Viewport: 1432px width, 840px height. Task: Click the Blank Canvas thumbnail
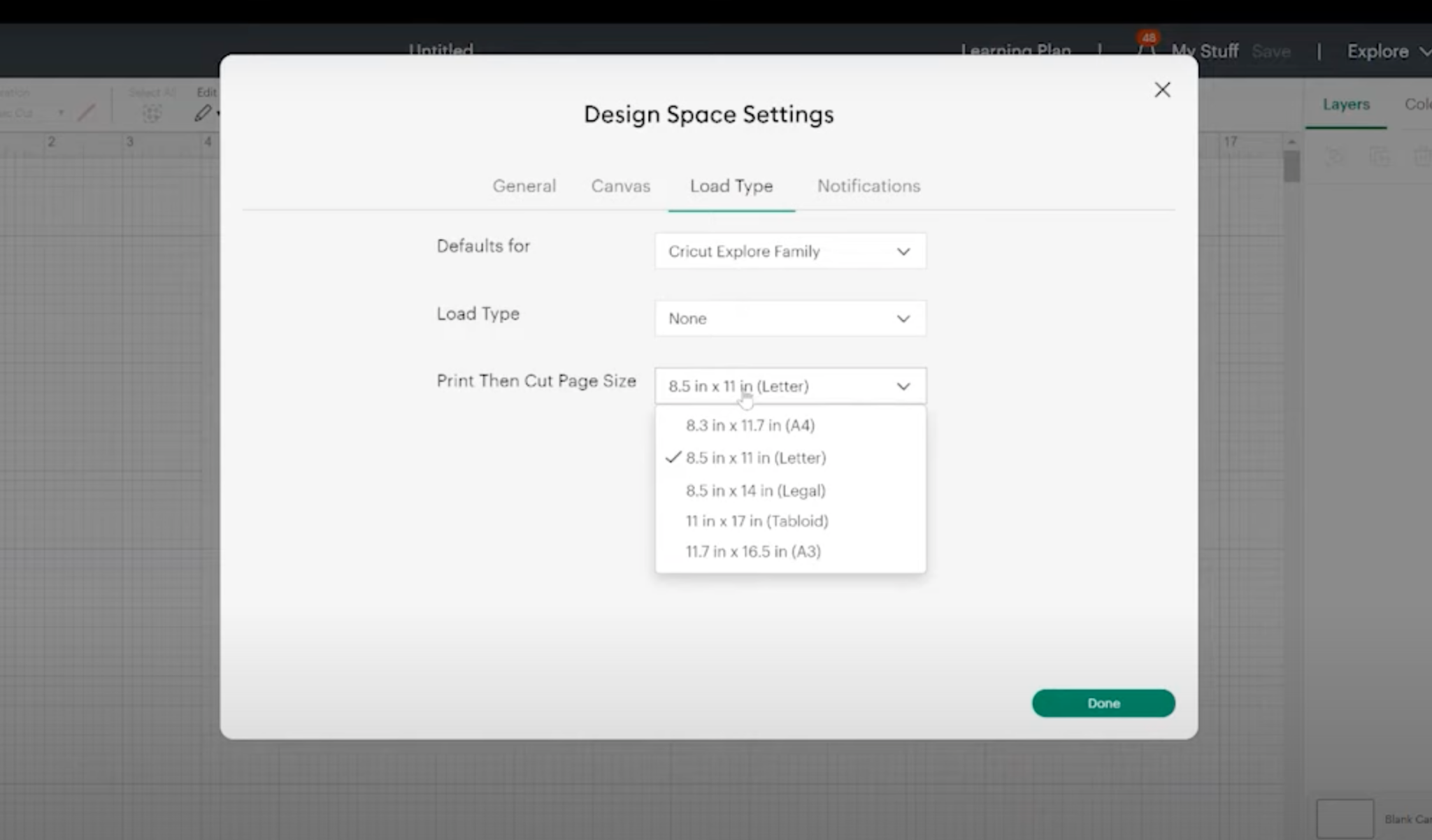1345,819
